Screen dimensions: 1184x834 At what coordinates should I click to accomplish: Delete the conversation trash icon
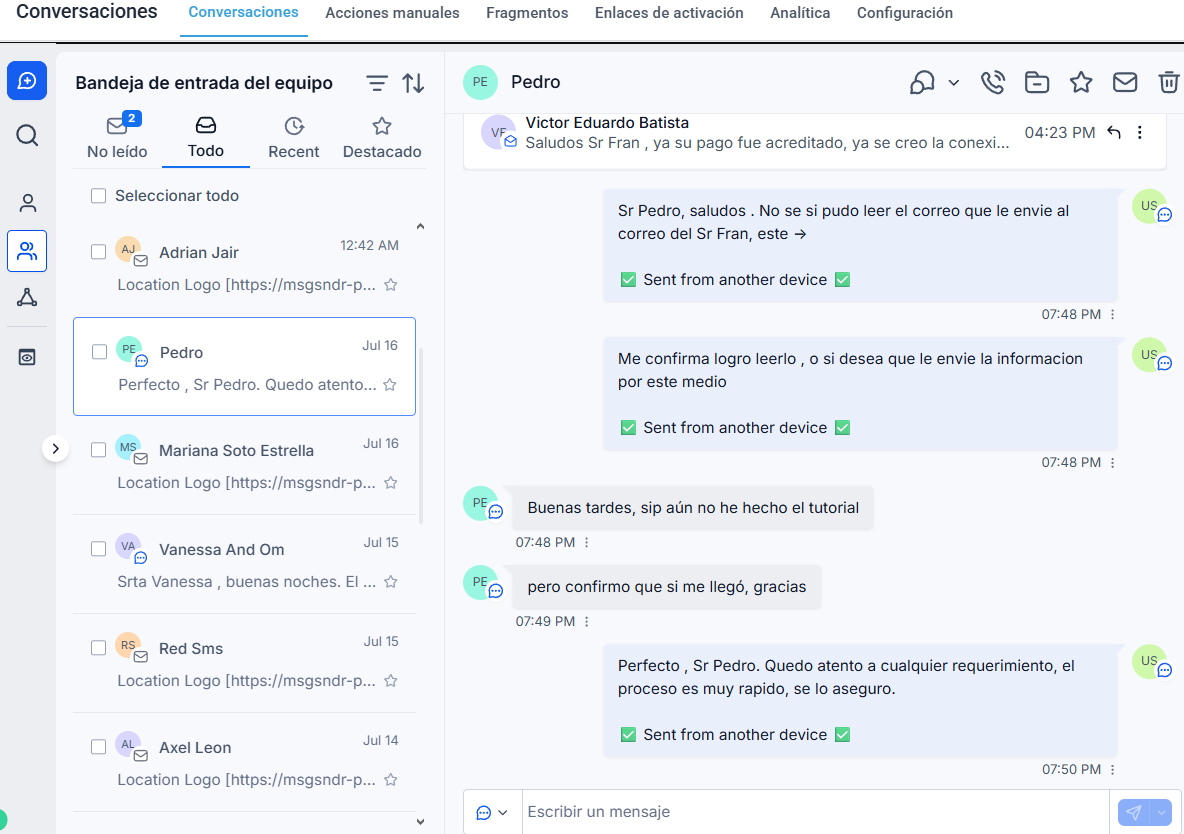click(1168, 82)
